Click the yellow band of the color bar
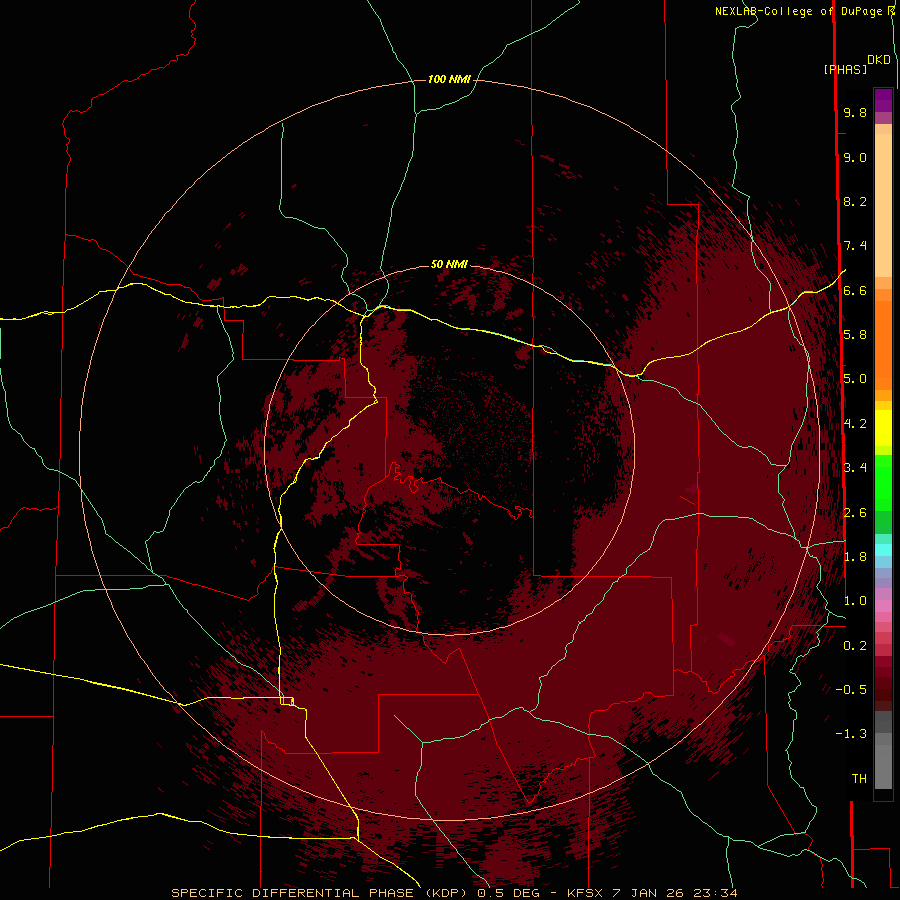 tap(883, 428)
